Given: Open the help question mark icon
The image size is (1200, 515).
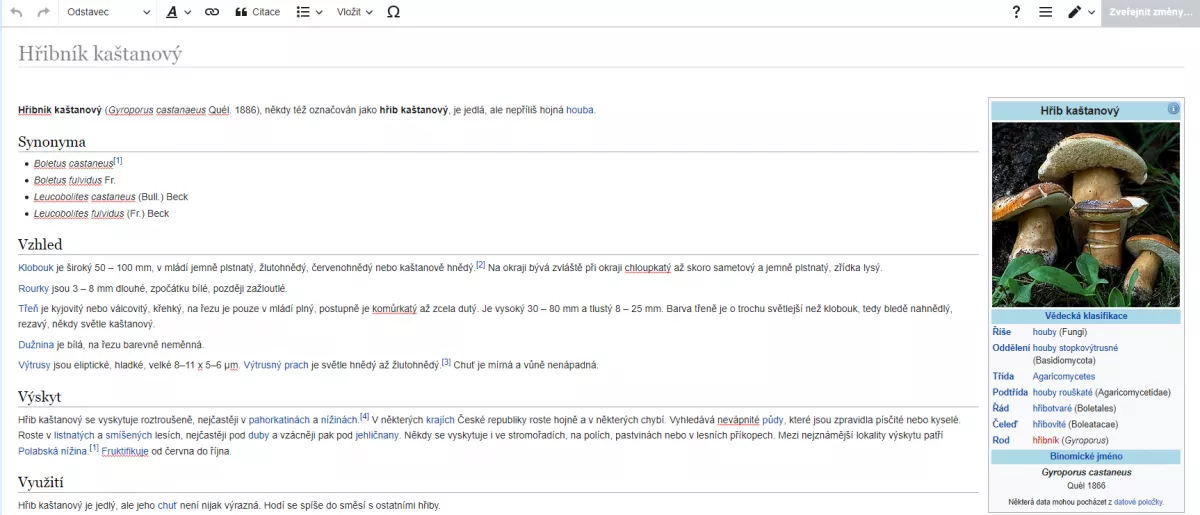Looking at the screenshot, I should [x=1016, y=12].
